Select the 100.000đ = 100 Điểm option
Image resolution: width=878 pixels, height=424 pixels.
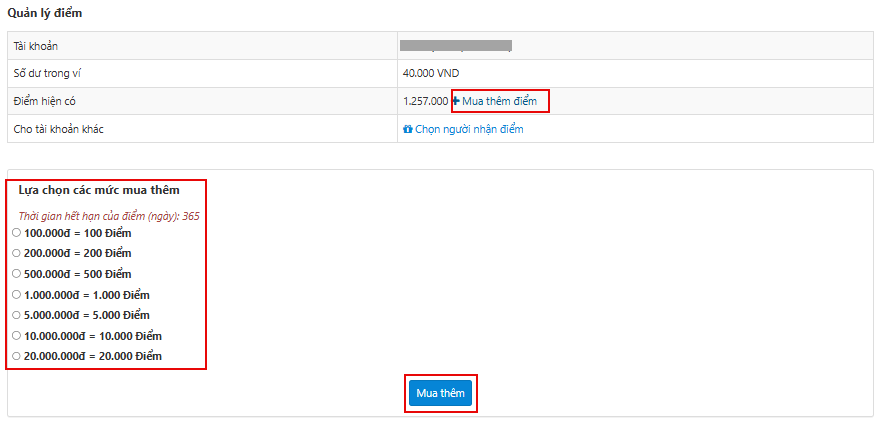[16, 232]
